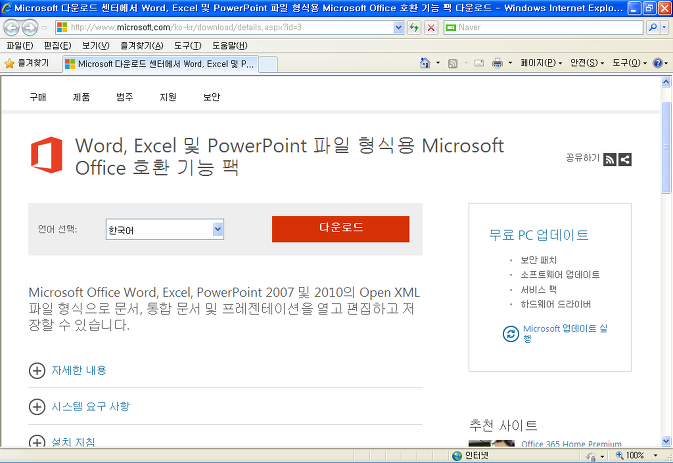Open the search provider dropdown arrow
The height and width of the screenshot is (463, 673).
pos(664,27)
